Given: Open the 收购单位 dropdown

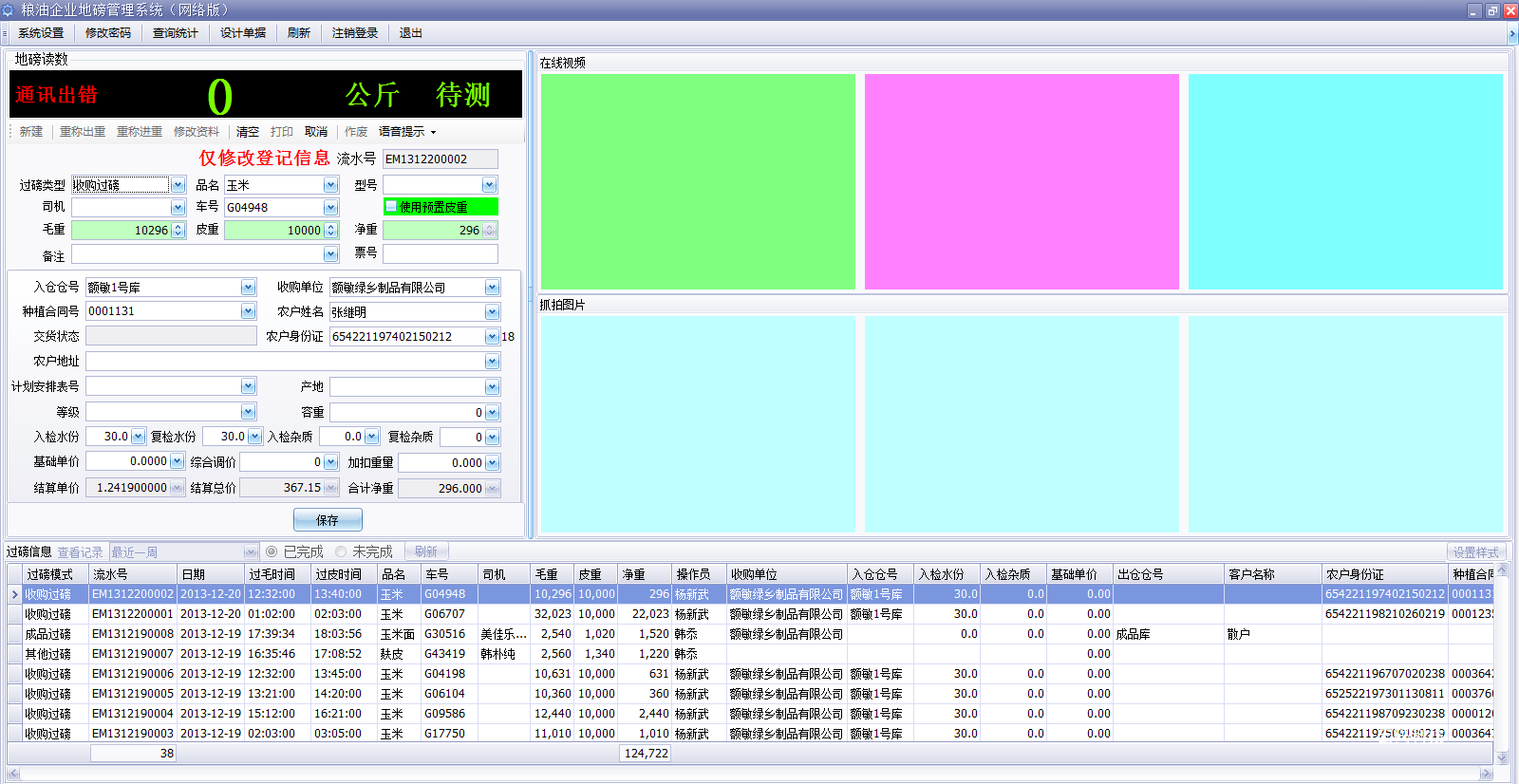Looking at the screenshot, I should (492, 287).
